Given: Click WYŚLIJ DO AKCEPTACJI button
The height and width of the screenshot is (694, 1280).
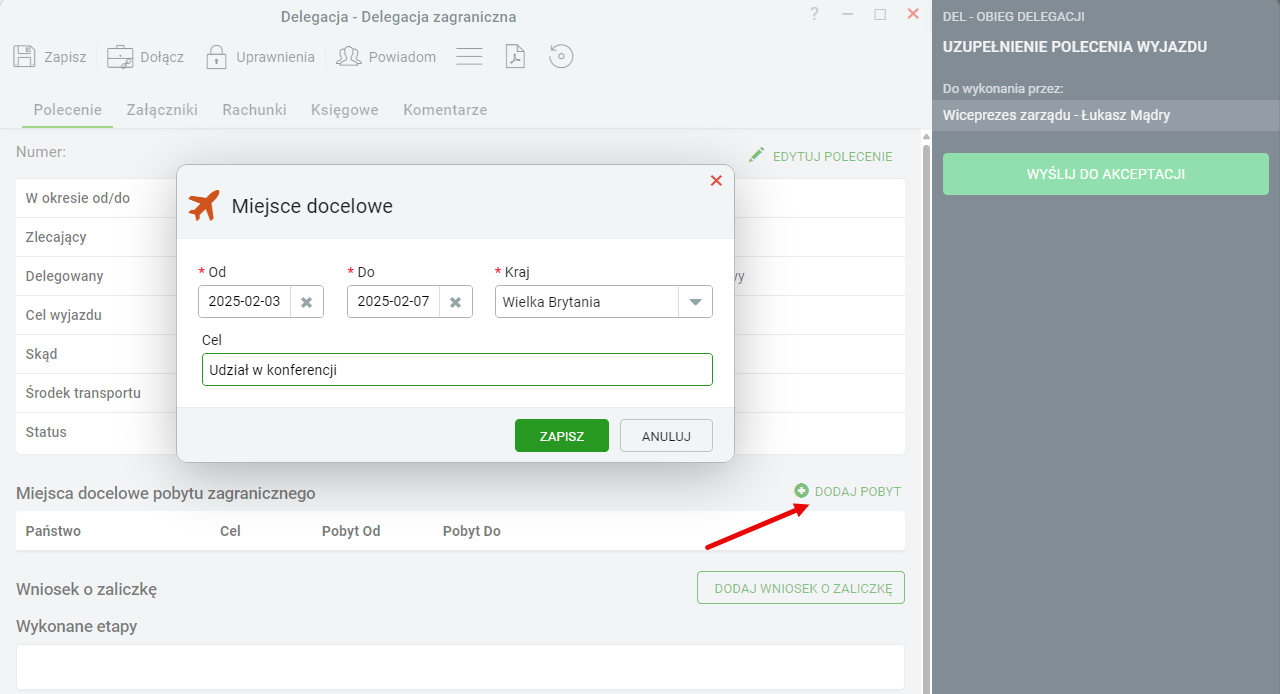Looking at the screenshot, I should 1106,174.
